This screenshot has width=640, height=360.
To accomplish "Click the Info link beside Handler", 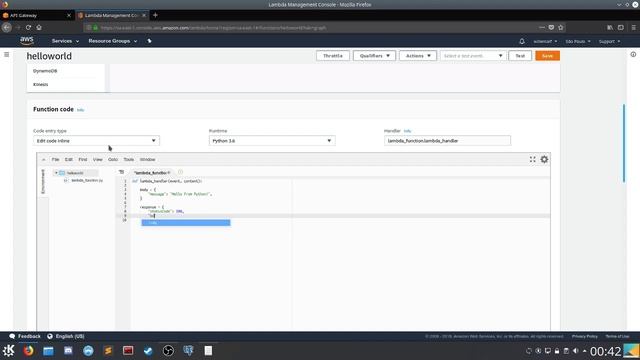I will (407, 131).
